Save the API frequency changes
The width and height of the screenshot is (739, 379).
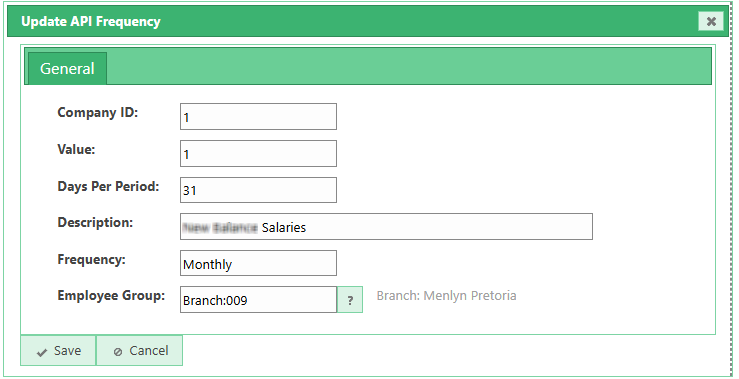pyautogui.click(x=58, y=351)
